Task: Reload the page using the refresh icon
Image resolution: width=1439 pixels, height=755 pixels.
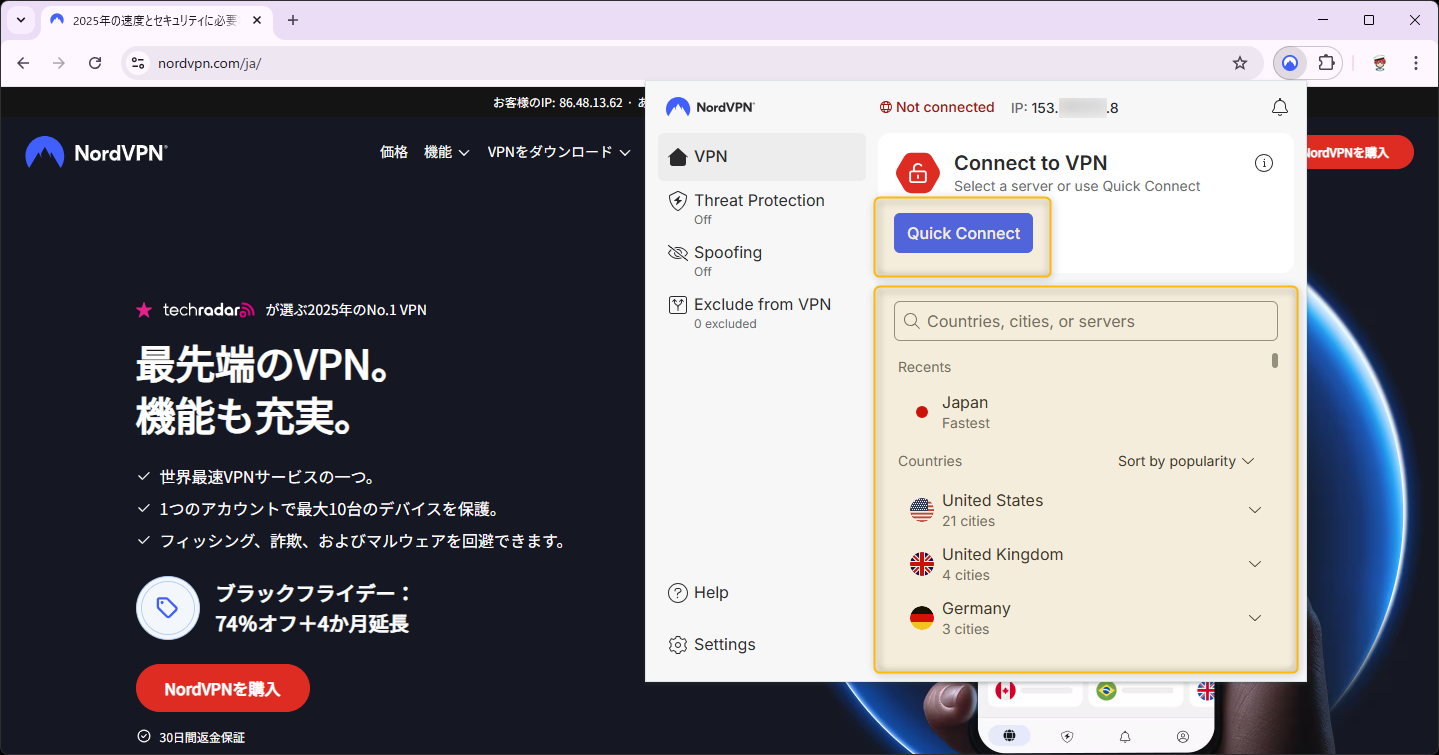Action: tap(95, 63)
